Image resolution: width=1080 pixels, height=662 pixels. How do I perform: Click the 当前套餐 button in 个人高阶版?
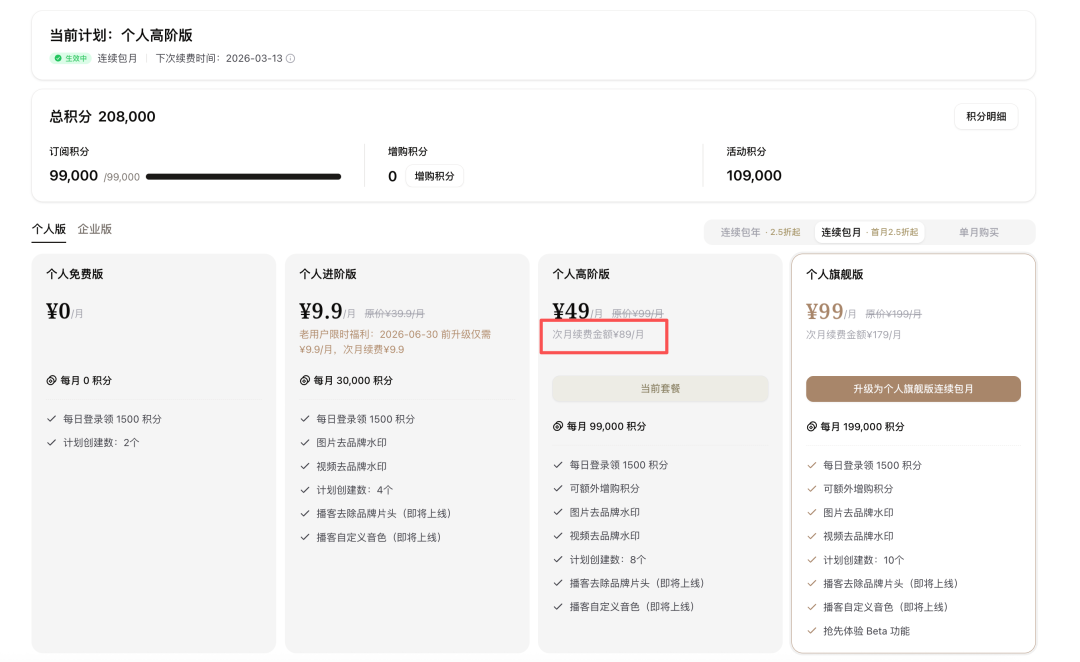click(x=660, y=389)
